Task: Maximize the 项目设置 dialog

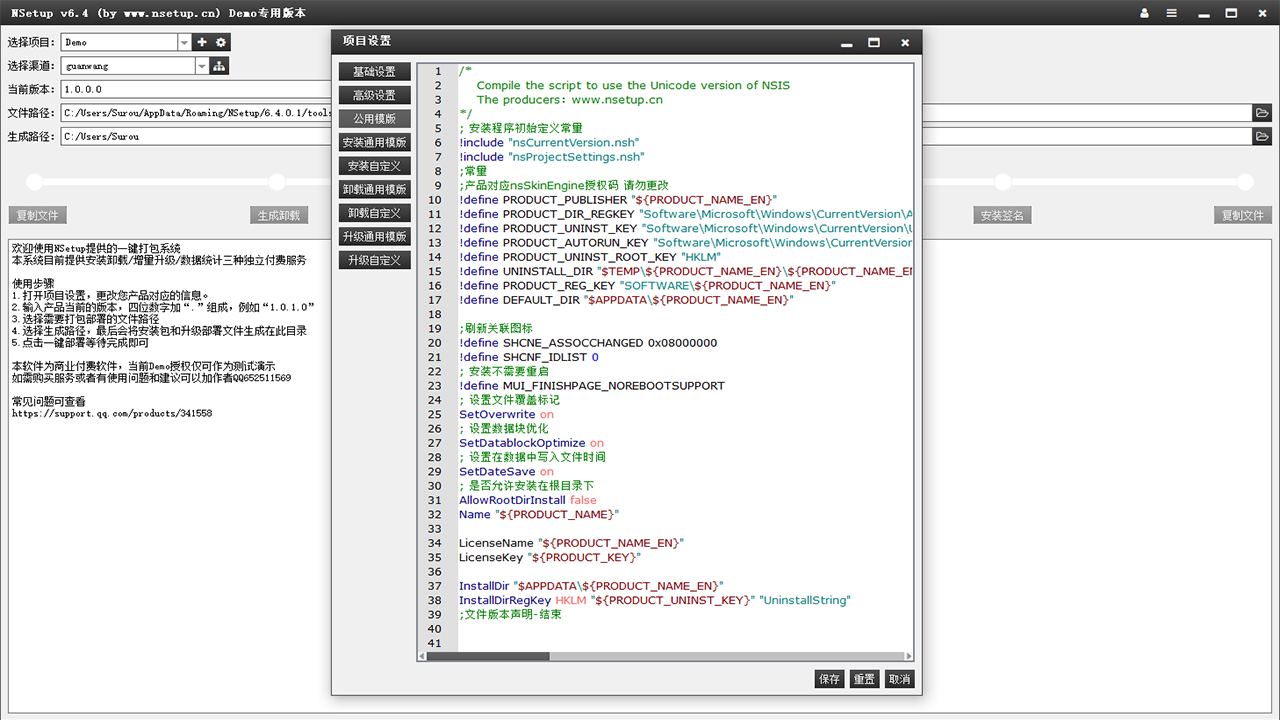Action: (874, 42)
